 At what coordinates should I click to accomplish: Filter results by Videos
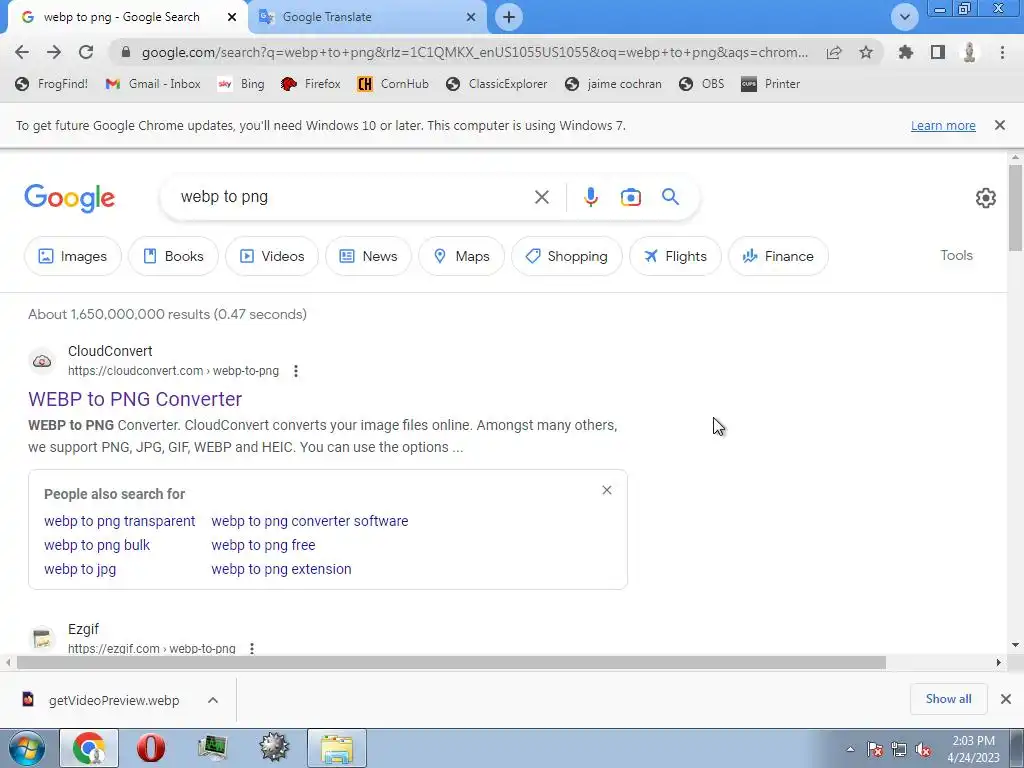(x=272, y=256)
